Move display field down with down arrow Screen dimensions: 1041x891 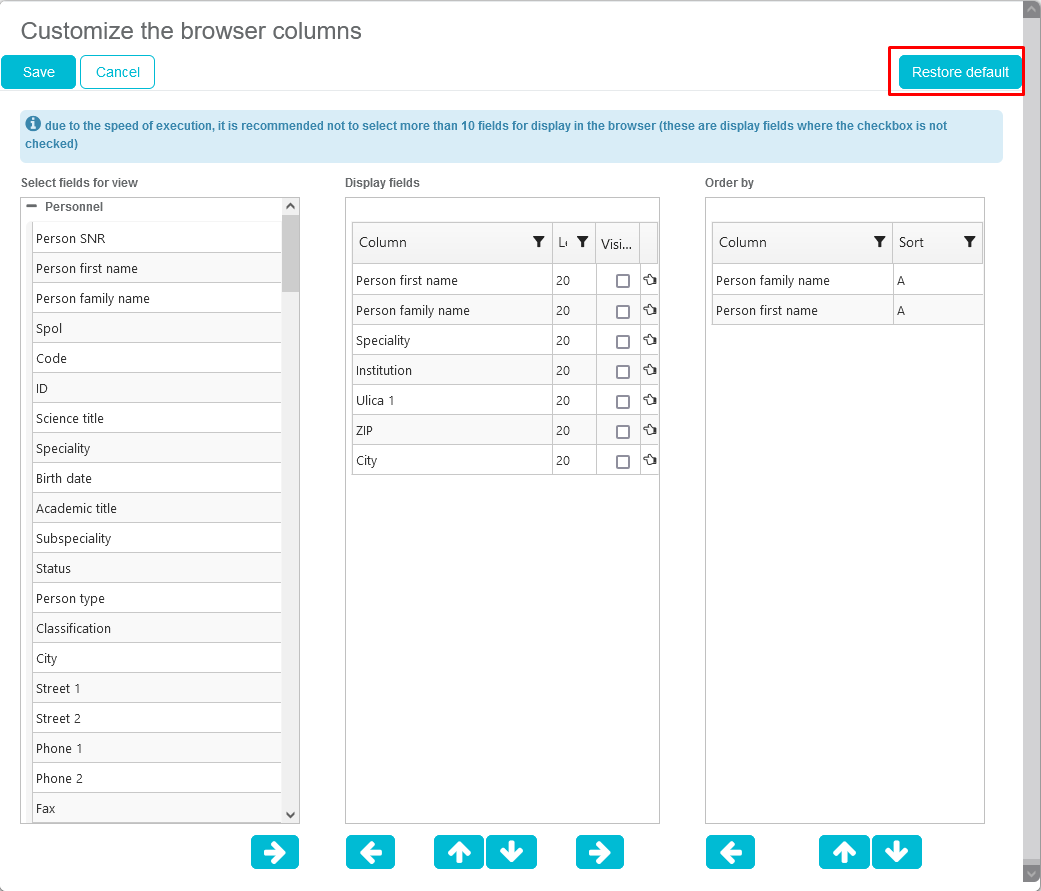[511, 852]
